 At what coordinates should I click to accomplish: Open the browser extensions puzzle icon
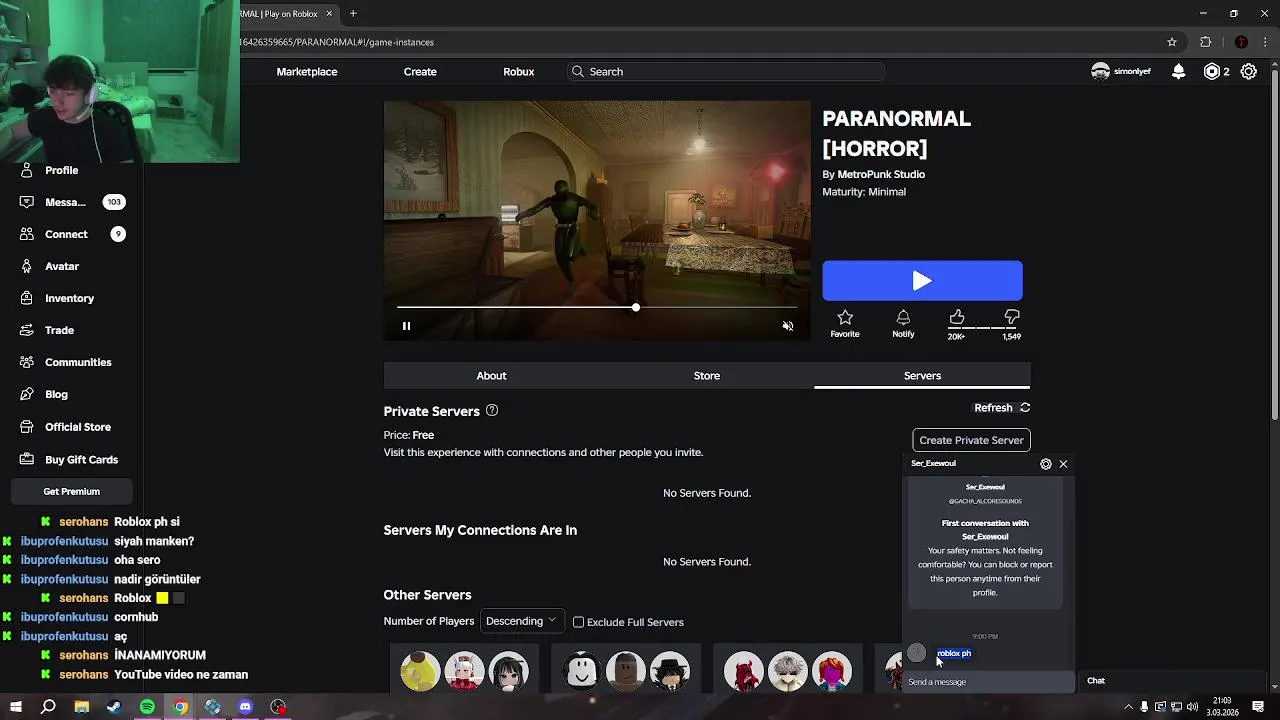[1205, 42]
